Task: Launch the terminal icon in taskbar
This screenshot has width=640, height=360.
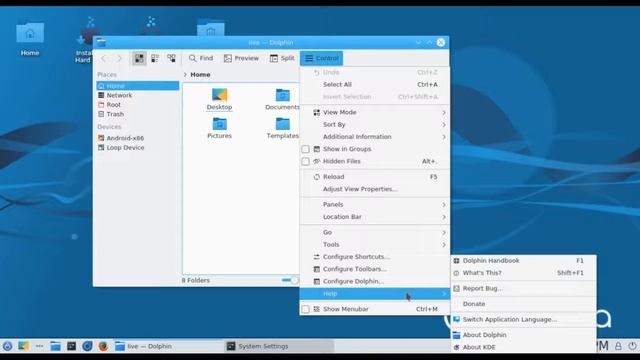Action: point(71,346)
